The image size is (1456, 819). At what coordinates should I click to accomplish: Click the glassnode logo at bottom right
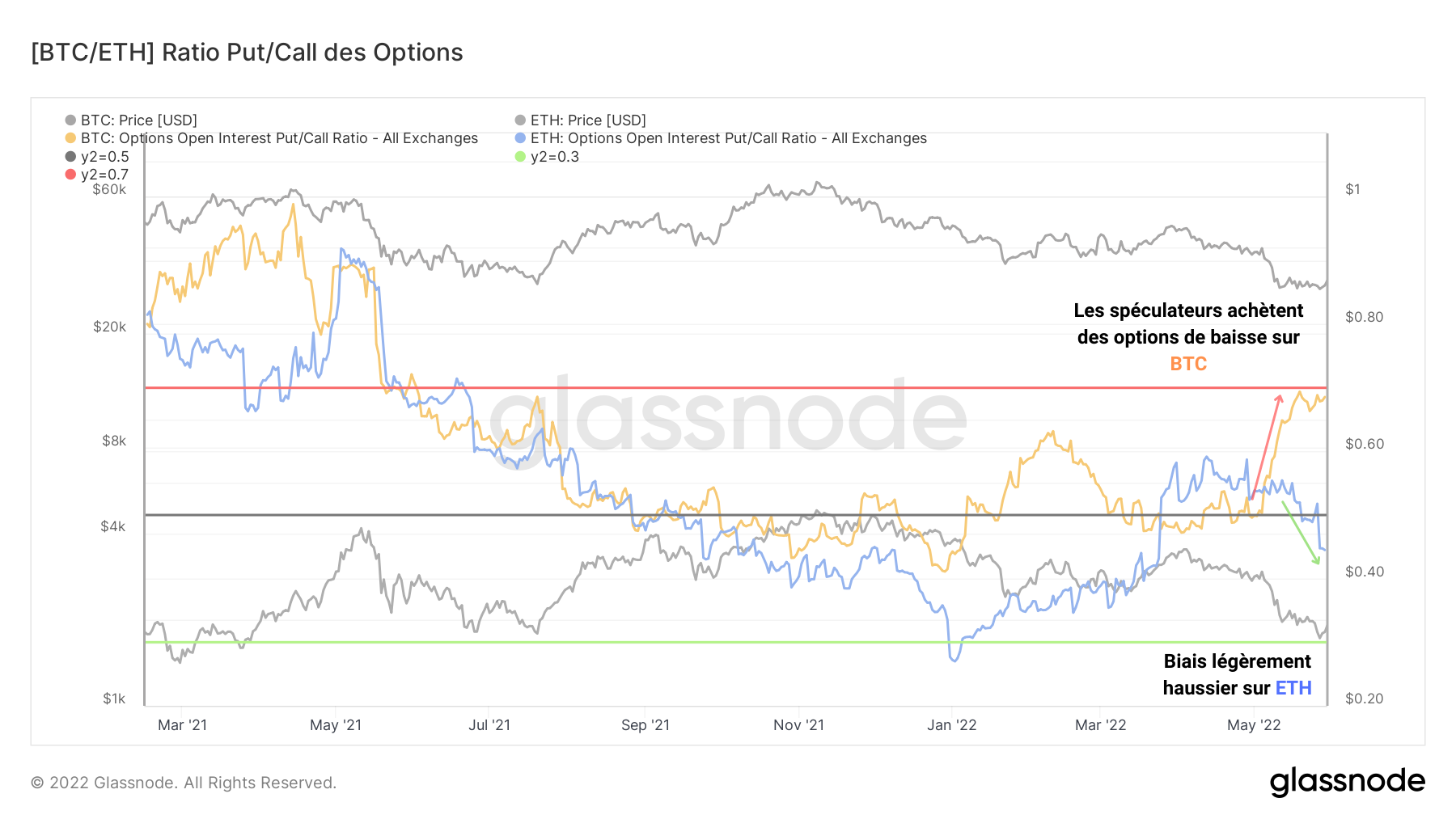pyautogui.click(x=1347, y=782)
